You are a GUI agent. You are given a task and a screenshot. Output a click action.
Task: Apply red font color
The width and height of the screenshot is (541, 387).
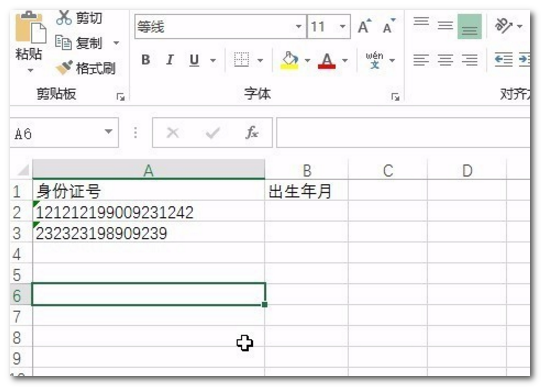tap(327, 60)
